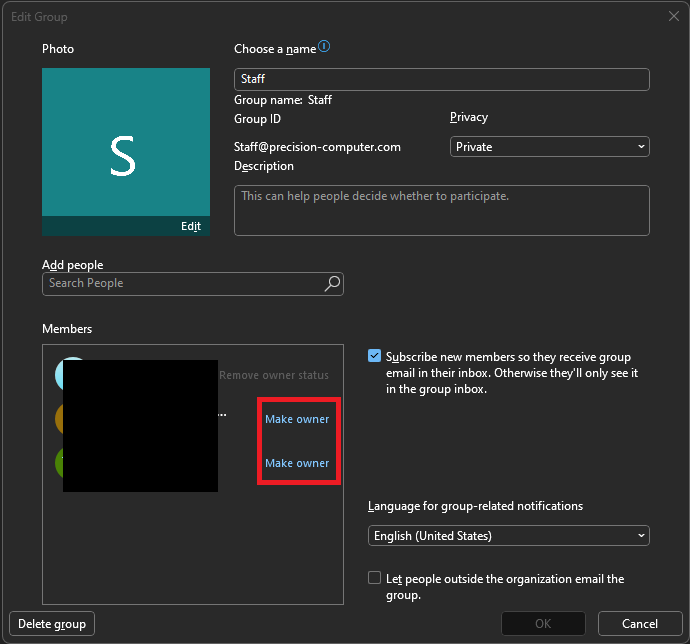Focus the group name field containing Staff
Image resolution: width=690 pixels, height=644 pixels.
(x=441, y=79)
